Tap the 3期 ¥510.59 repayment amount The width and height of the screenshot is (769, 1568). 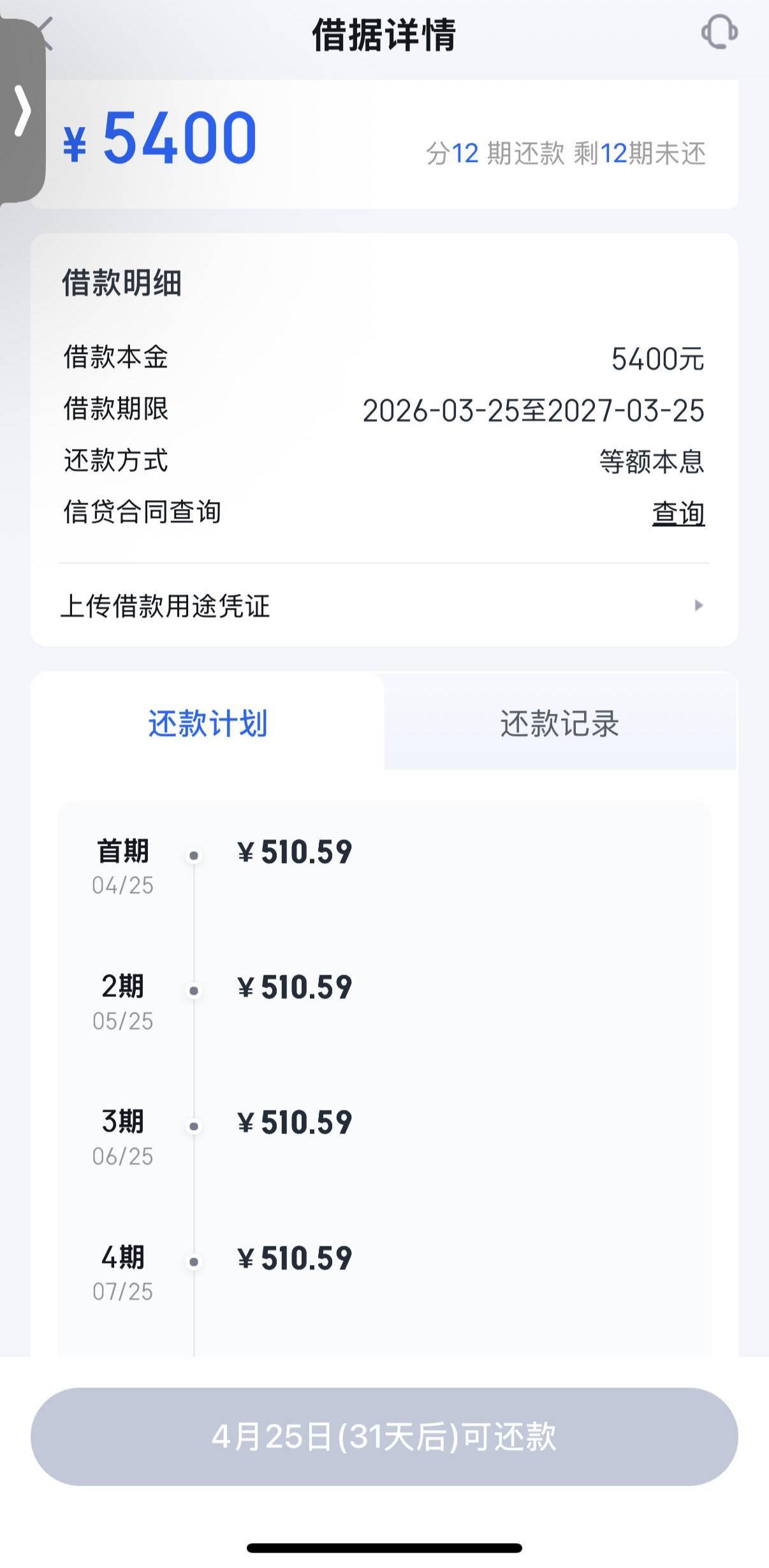pos(295,1123)
